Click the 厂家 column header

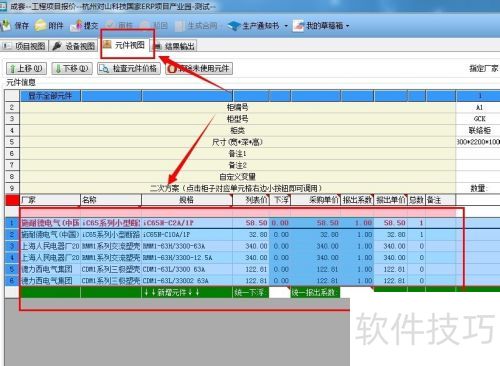coord(50,200)
